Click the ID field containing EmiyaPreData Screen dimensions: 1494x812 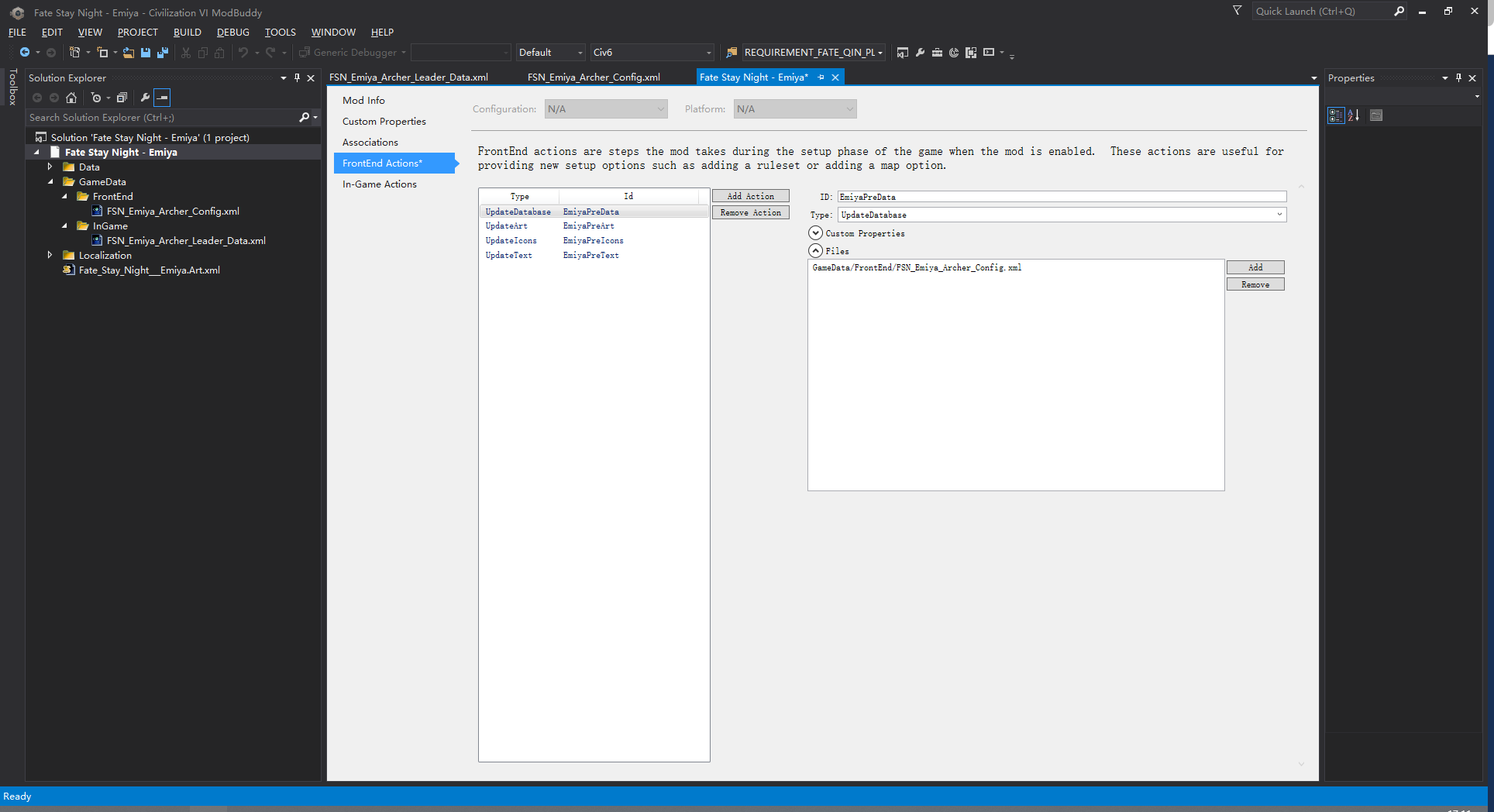click(1062, 197)
